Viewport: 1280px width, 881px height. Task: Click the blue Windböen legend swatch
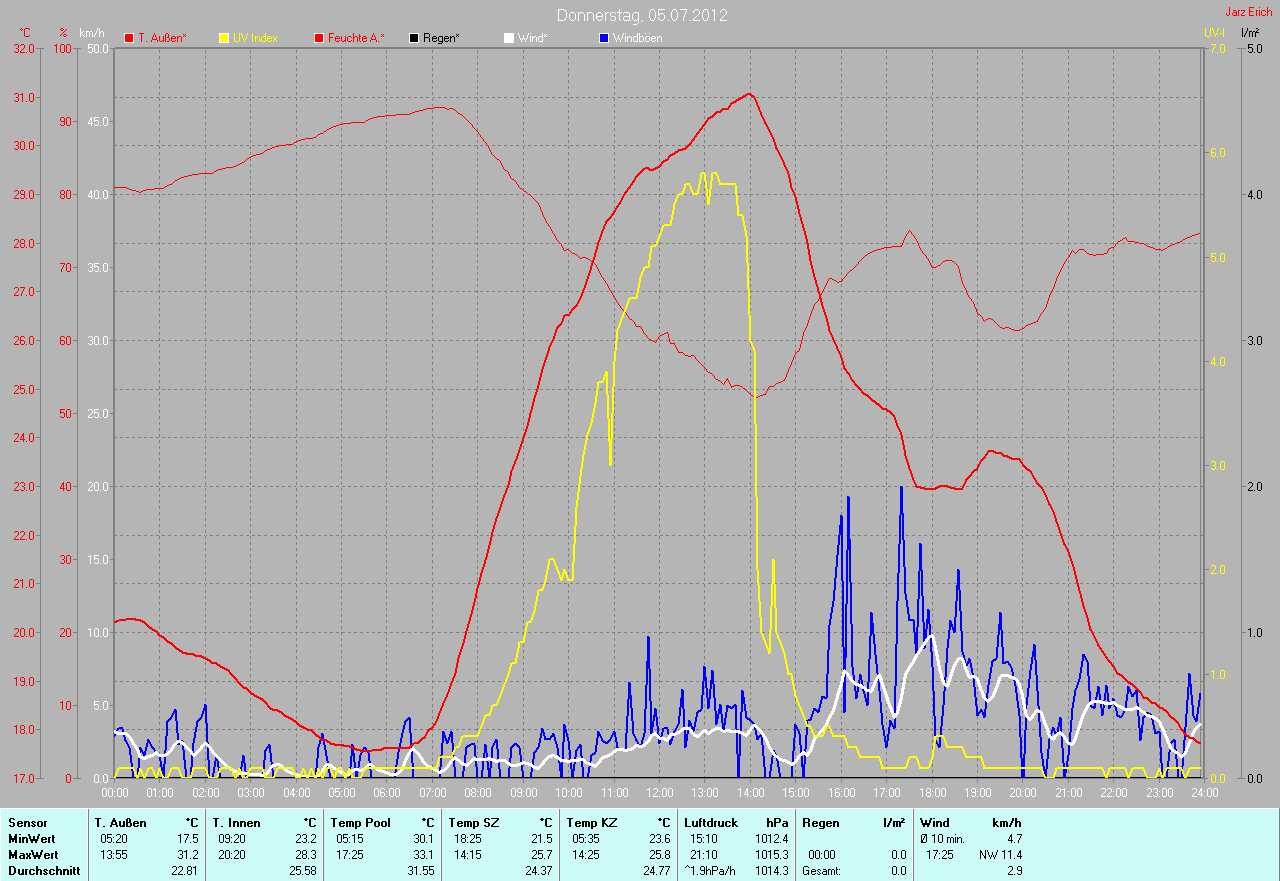click(x=603, y=38)
